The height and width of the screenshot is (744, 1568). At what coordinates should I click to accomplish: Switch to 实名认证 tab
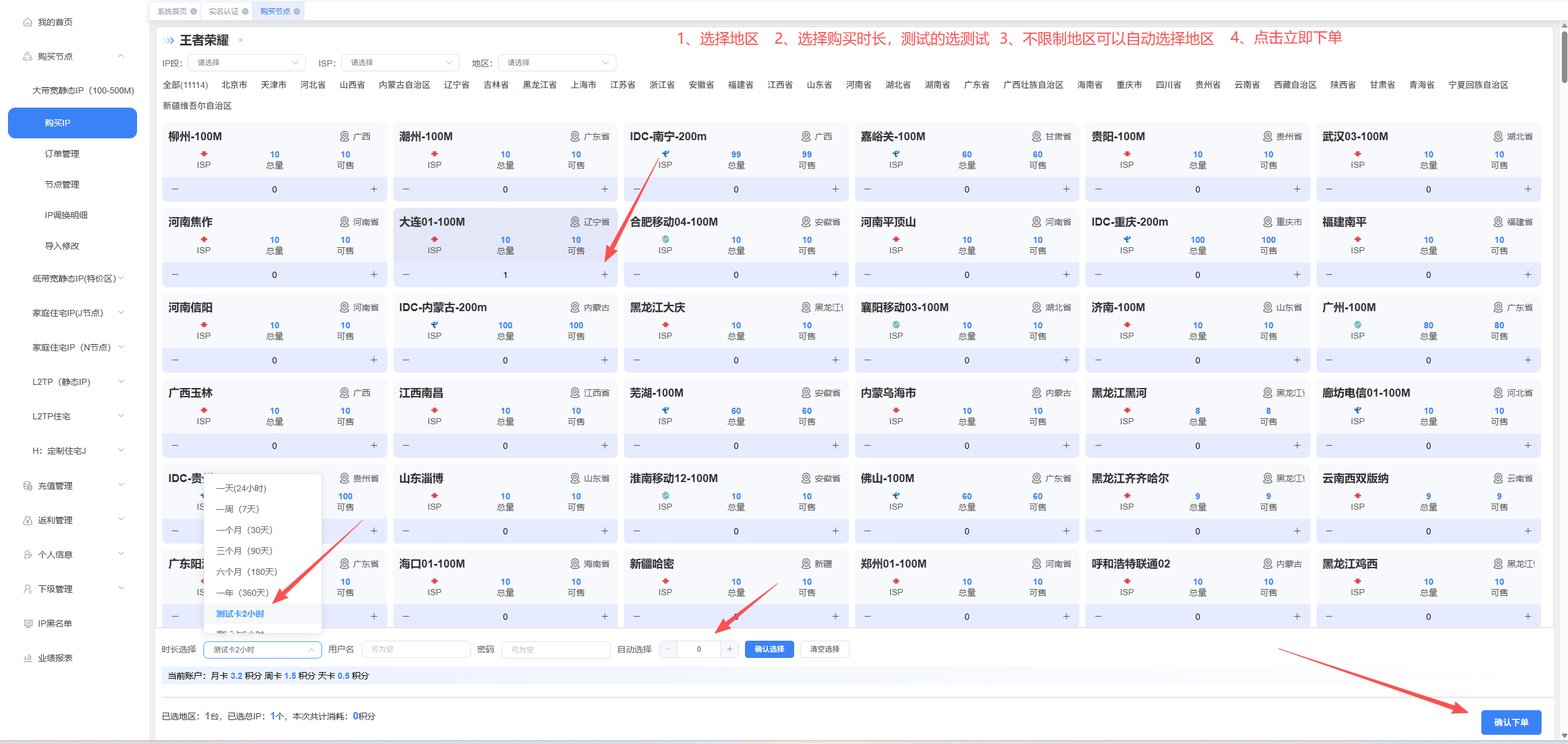[x=224, y=11]
